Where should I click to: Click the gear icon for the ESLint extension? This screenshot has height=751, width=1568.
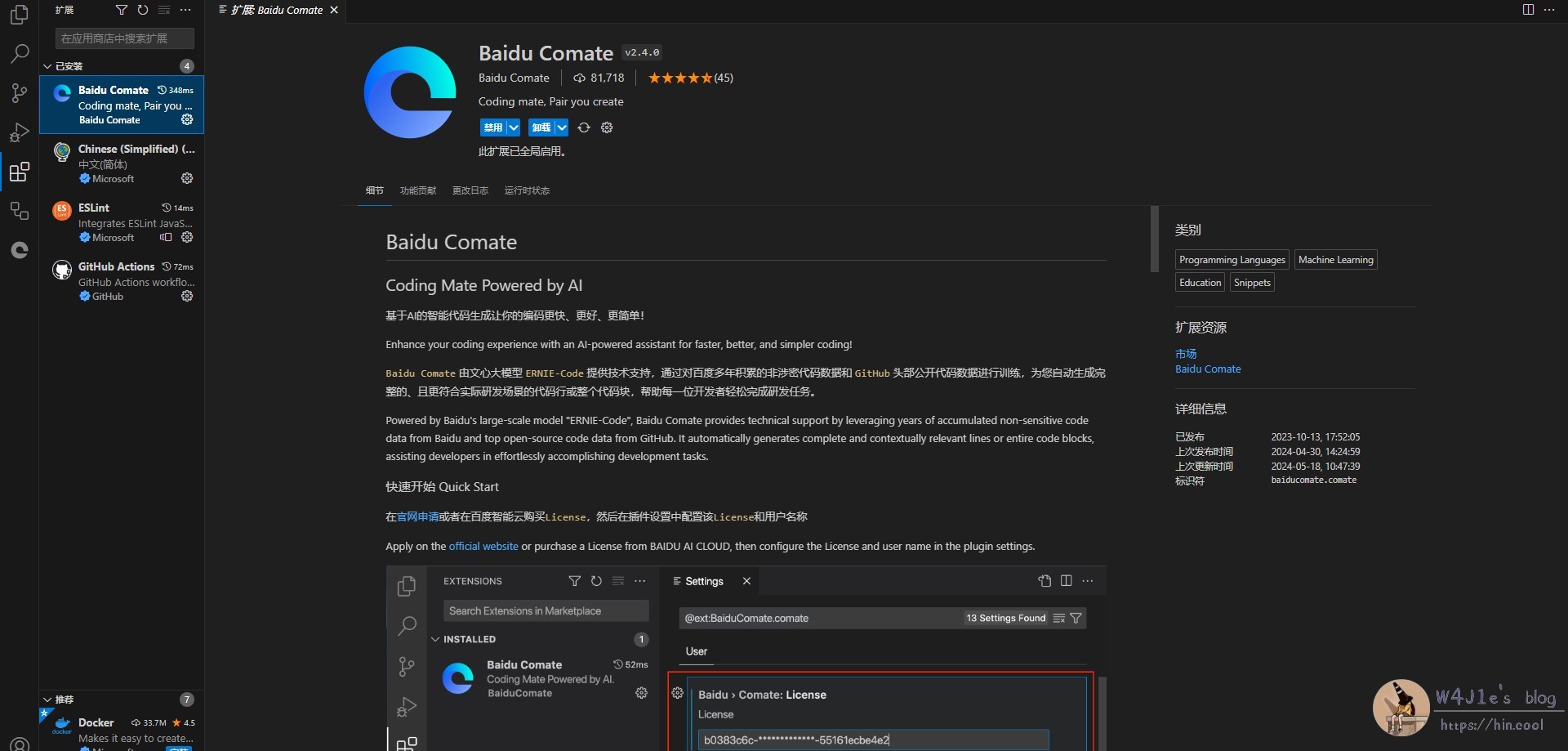coord(187,237)
